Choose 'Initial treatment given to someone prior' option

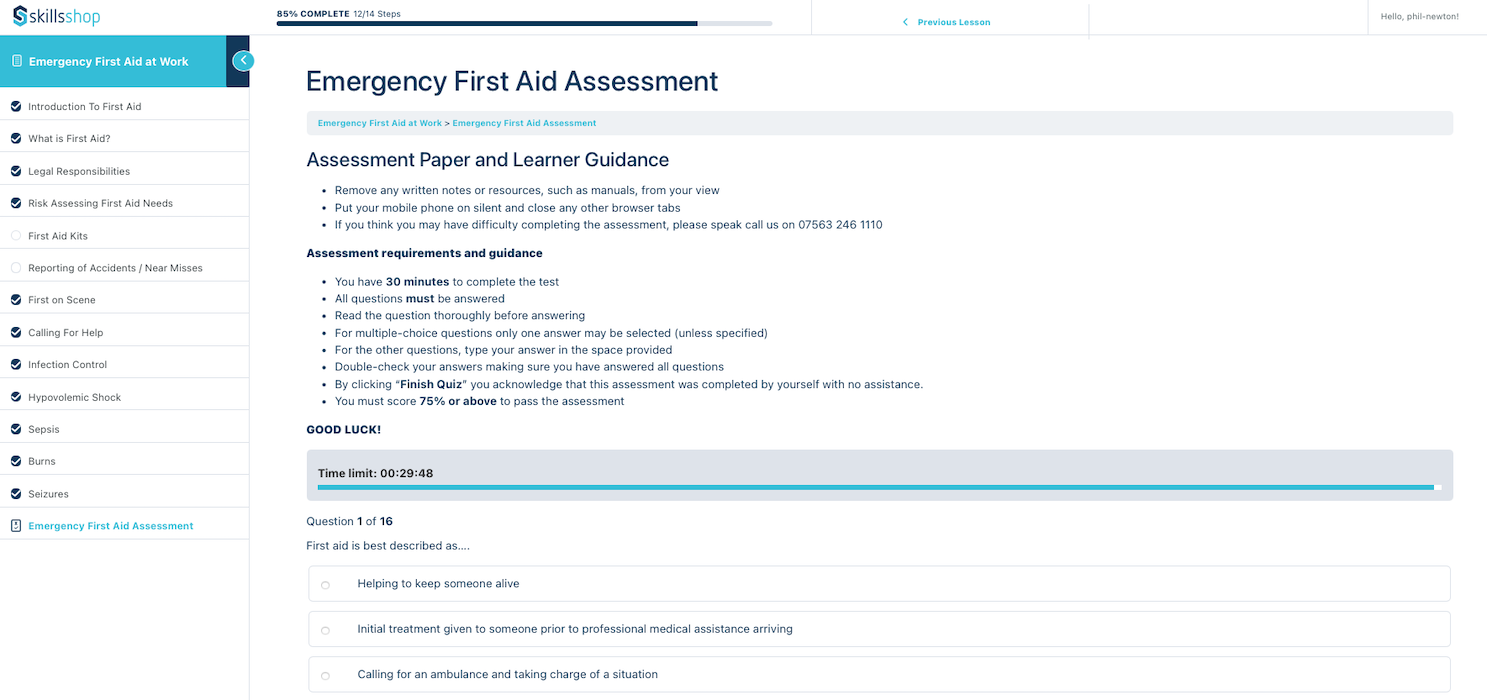pos(325,630)
